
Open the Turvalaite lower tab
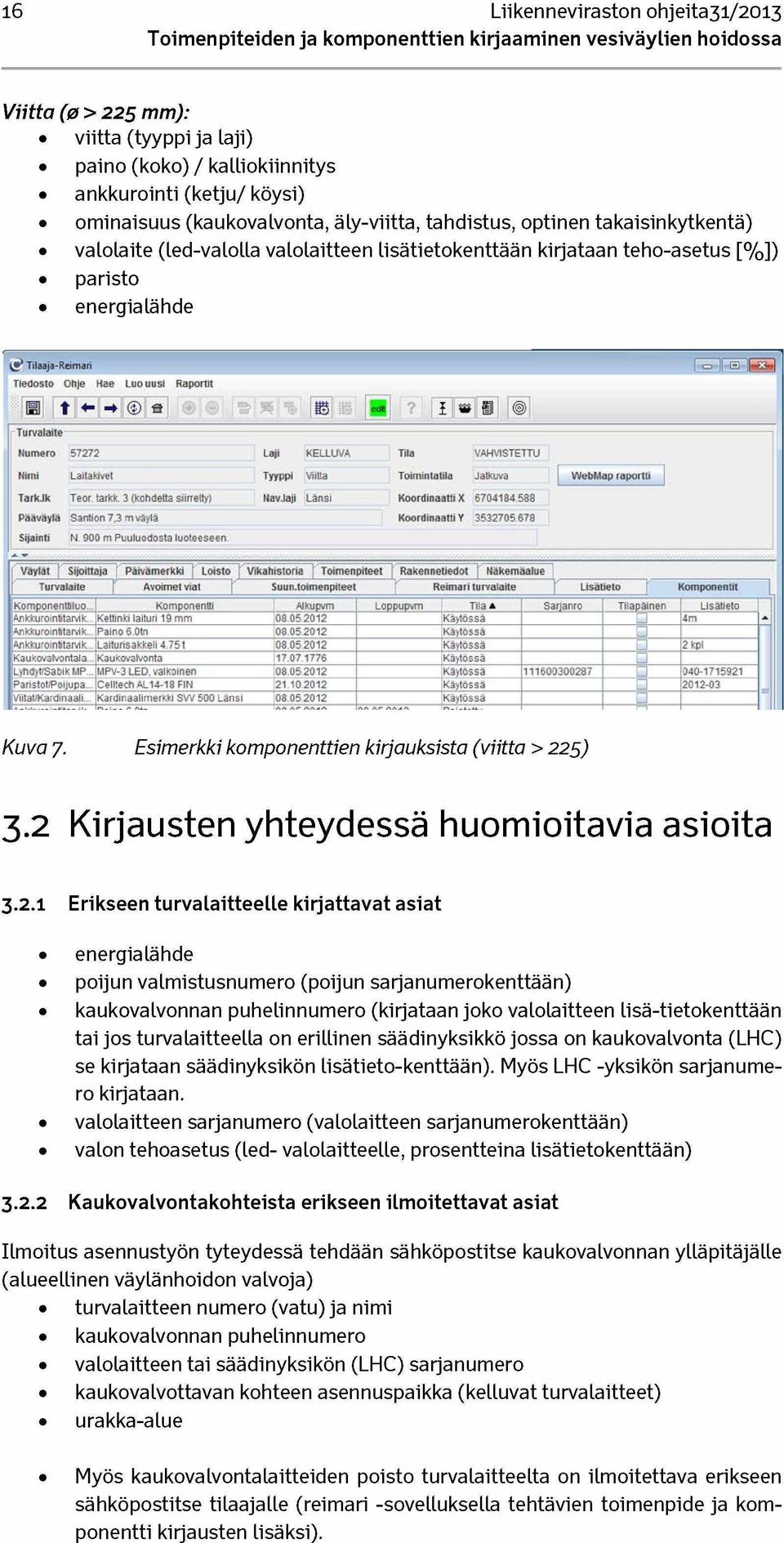pyautogui.click(x=62, y=586)
